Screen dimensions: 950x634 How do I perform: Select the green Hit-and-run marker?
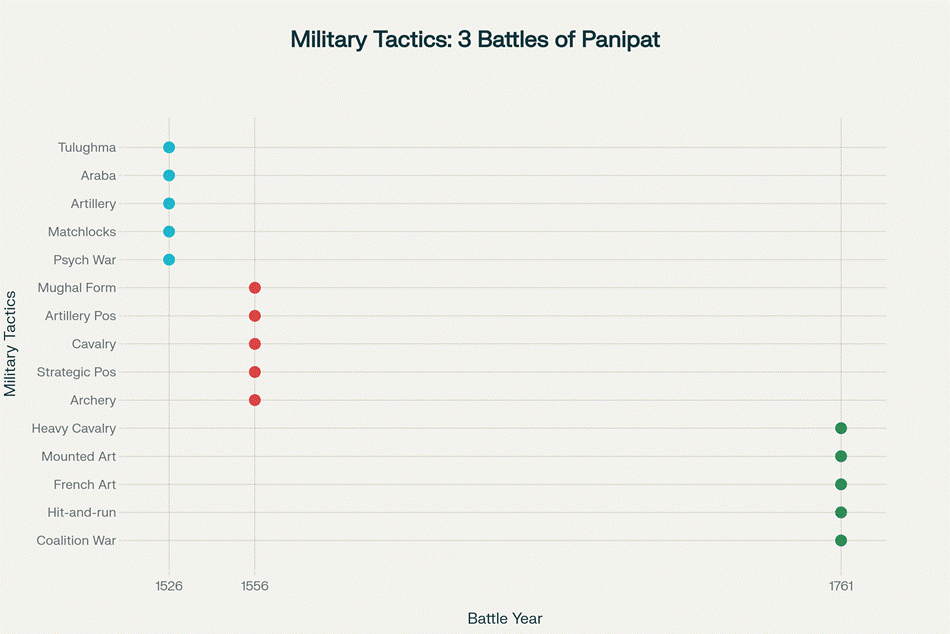point(841,512)
